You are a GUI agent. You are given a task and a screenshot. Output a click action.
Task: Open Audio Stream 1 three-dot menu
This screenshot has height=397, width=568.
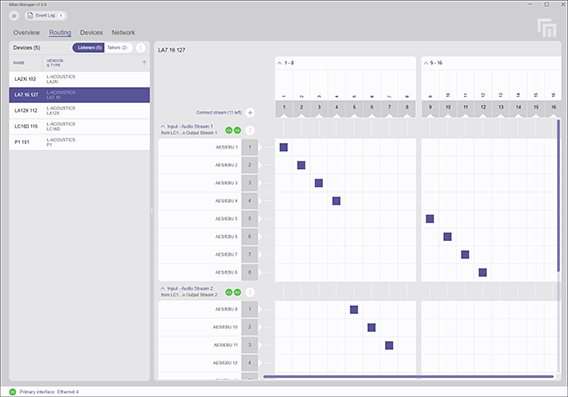[250, 130]
